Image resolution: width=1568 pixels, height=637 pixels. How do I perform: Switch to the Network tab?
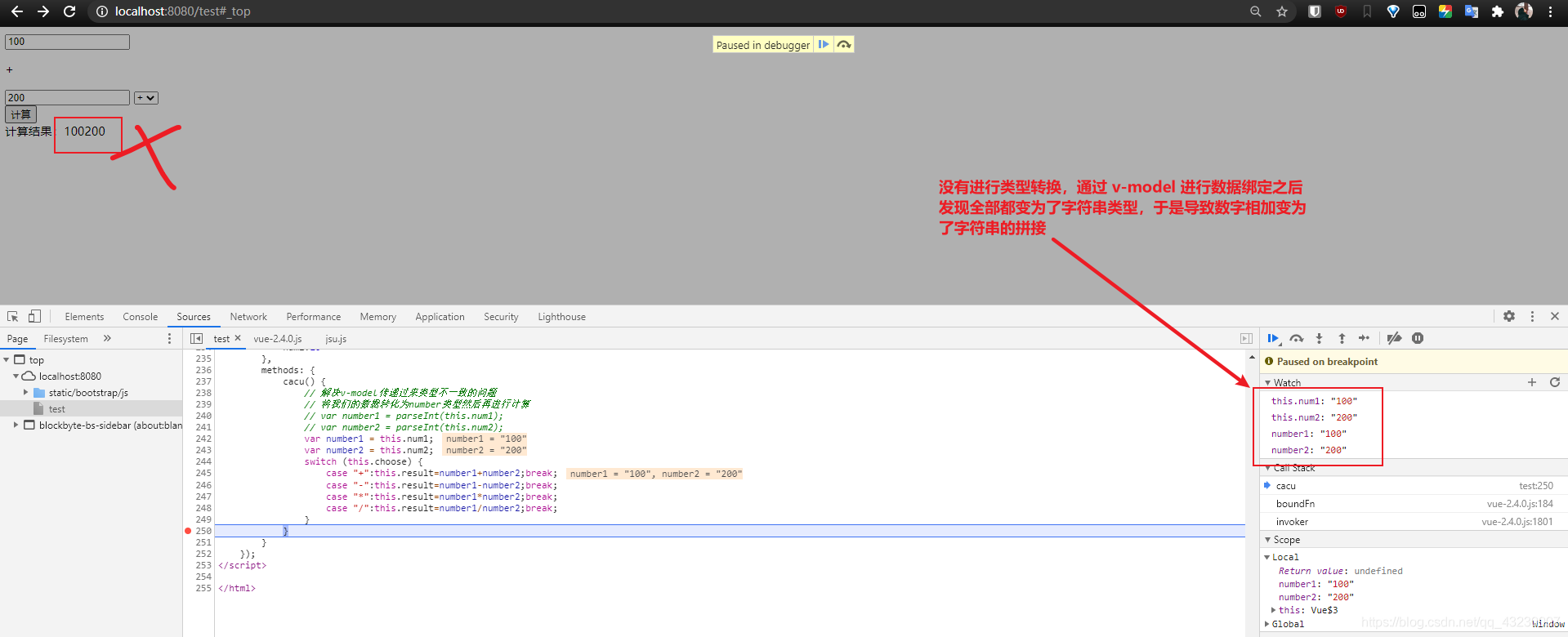pyautogui.click(x=248, y=317)
